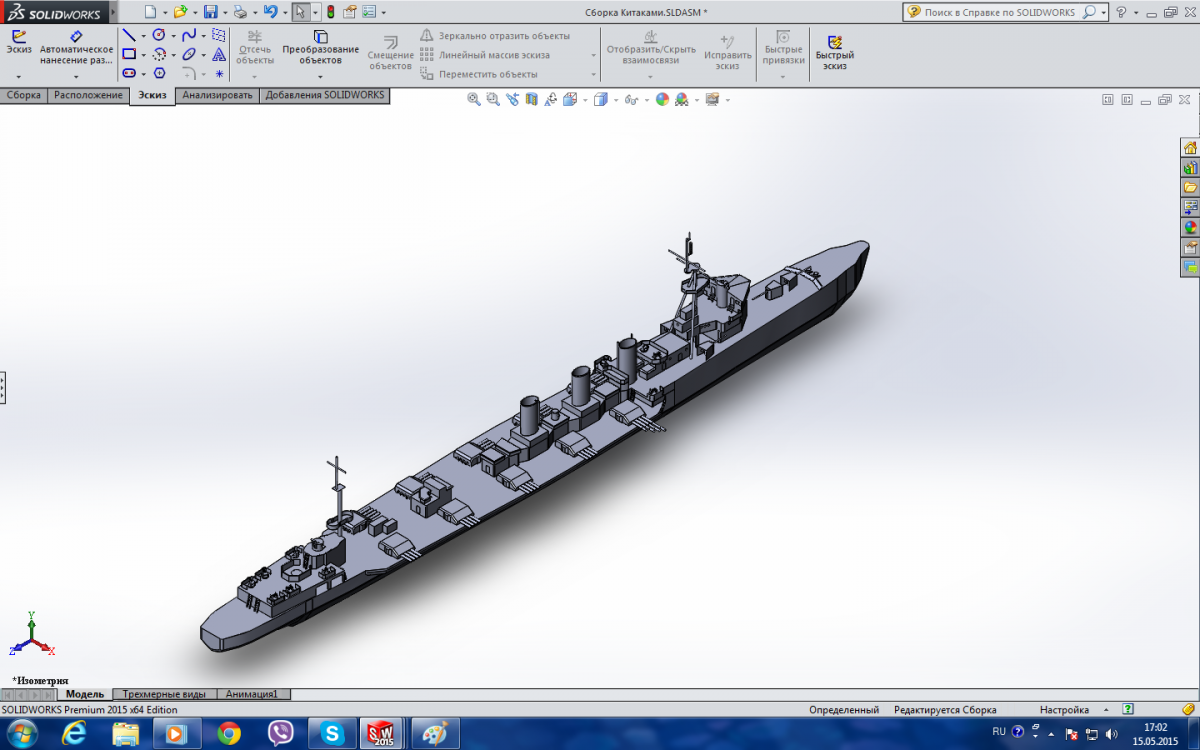Image resolution: width=1200 pixels, height=750 pixels.
Task: Select the Corner Rectangle tool
Action: pos(129,54)
